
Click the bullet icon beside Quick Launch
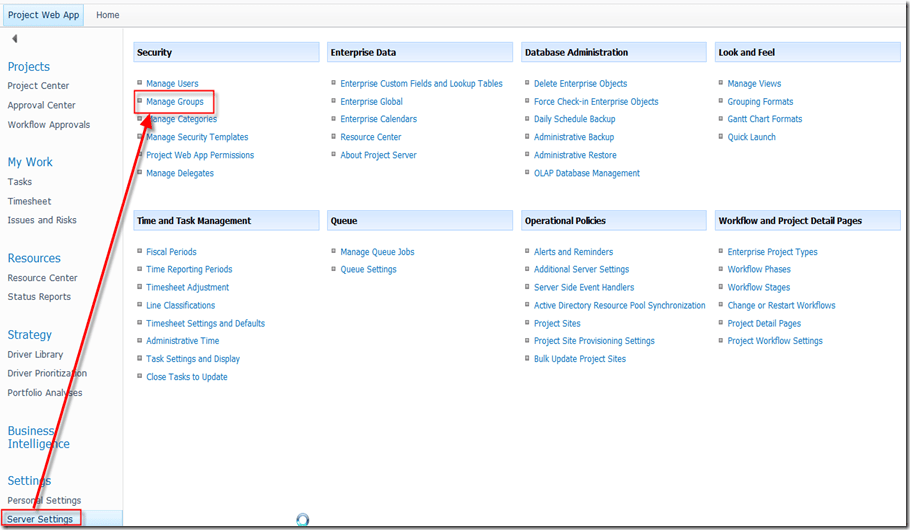coord(721,136)
